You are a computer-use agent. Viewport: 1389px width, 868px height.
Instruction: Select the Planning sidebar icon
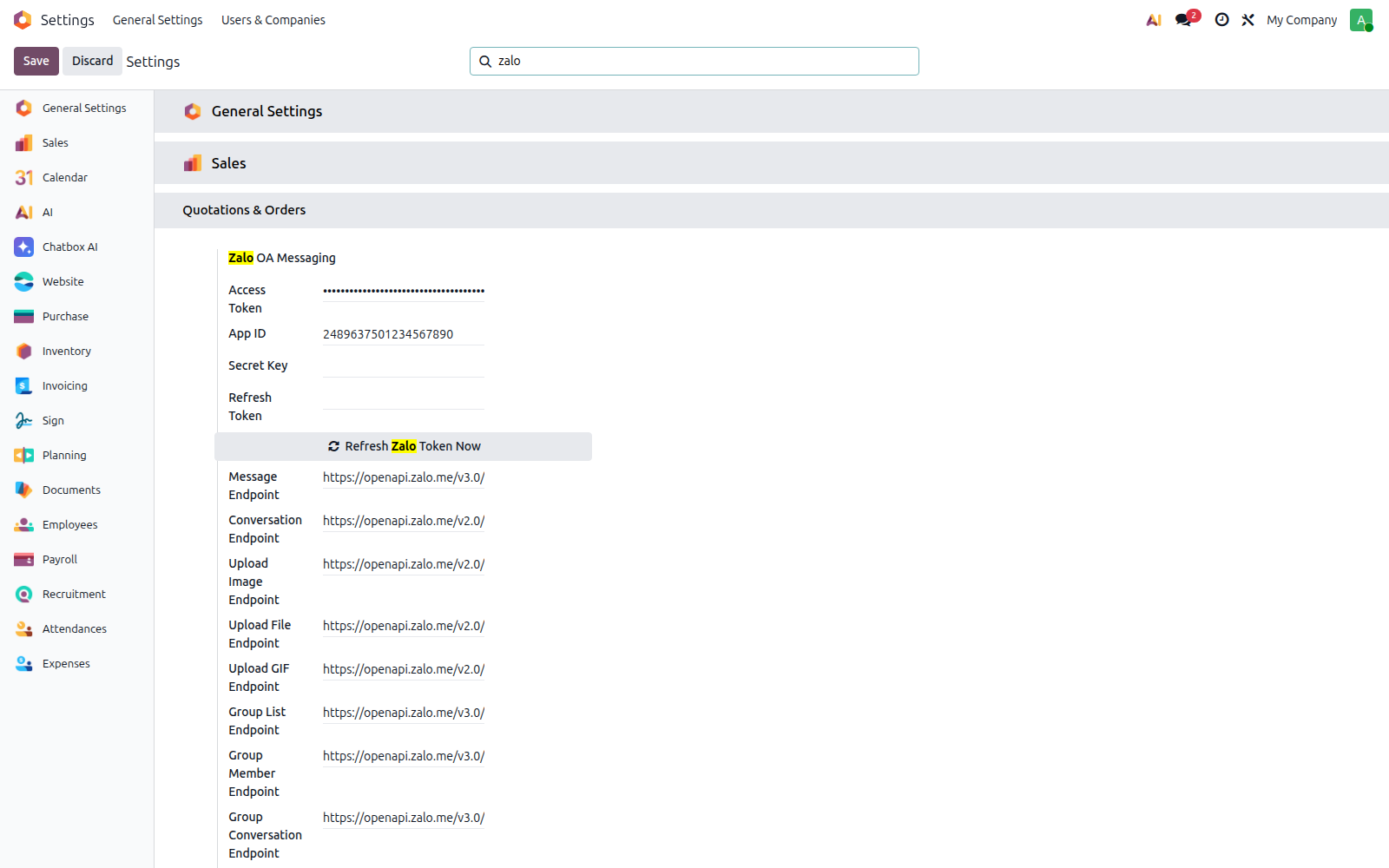(x=24, y=455)
